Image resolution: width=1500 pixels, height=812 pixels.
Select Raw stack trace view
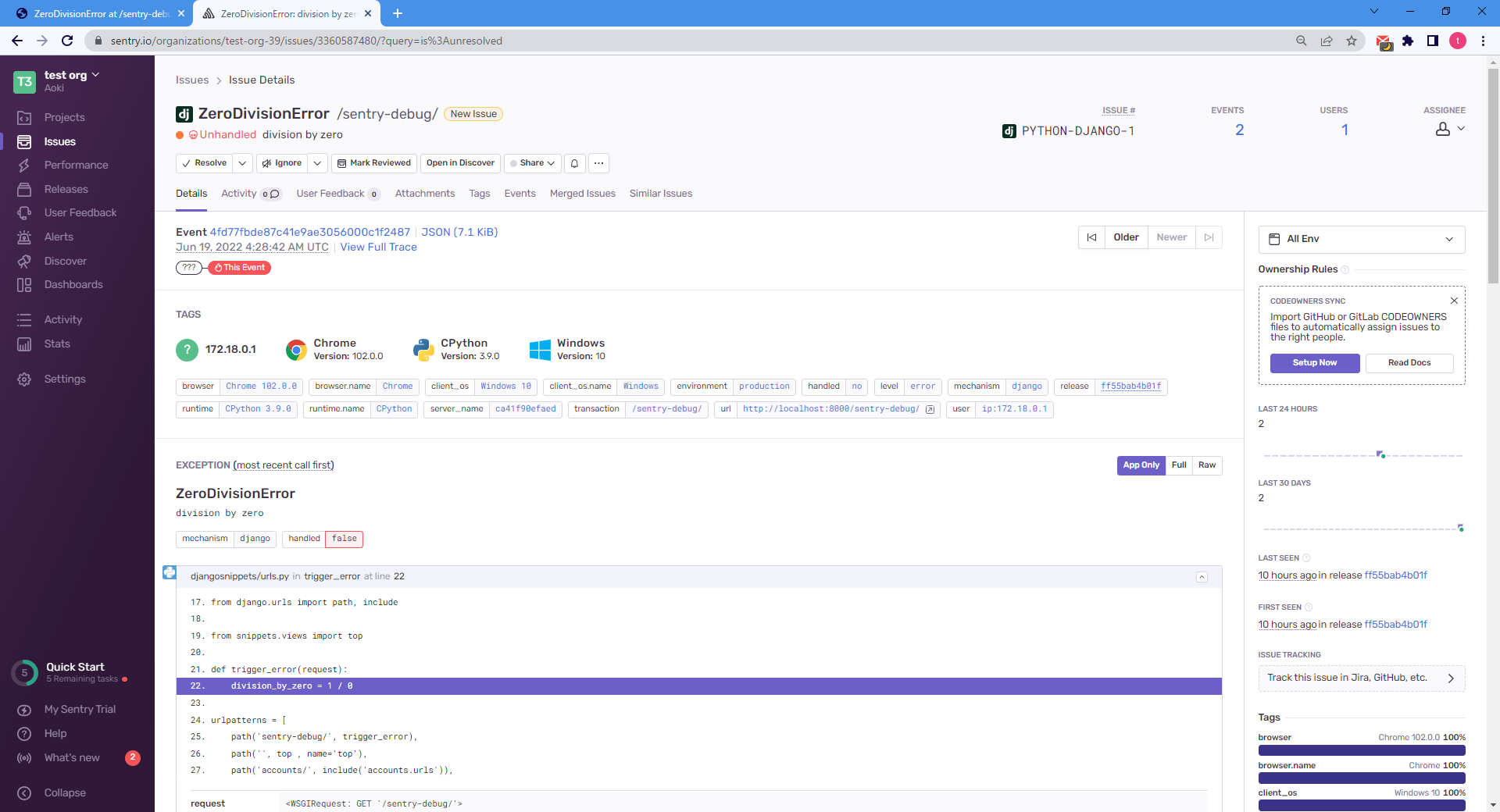coord(1207,465)
